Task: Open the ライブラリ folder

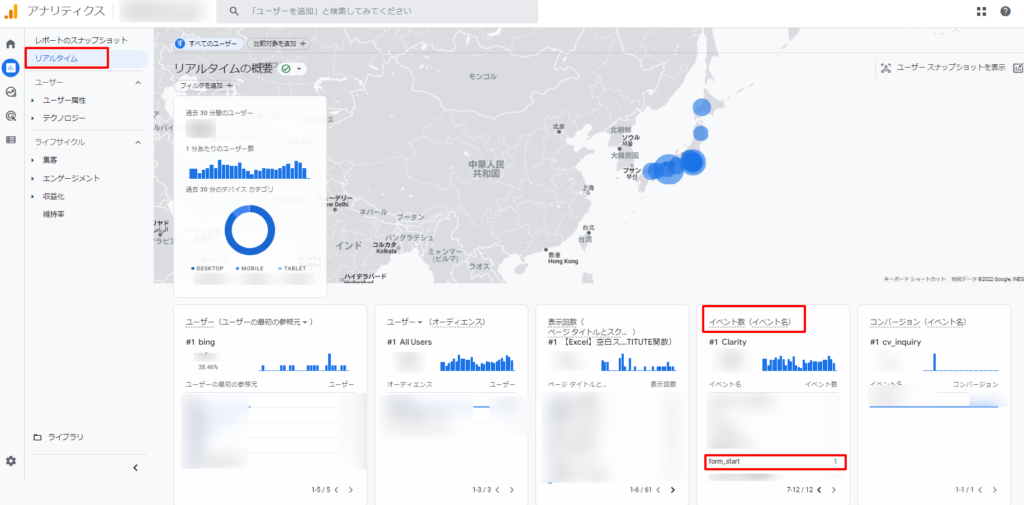Action: coord(58,437)
